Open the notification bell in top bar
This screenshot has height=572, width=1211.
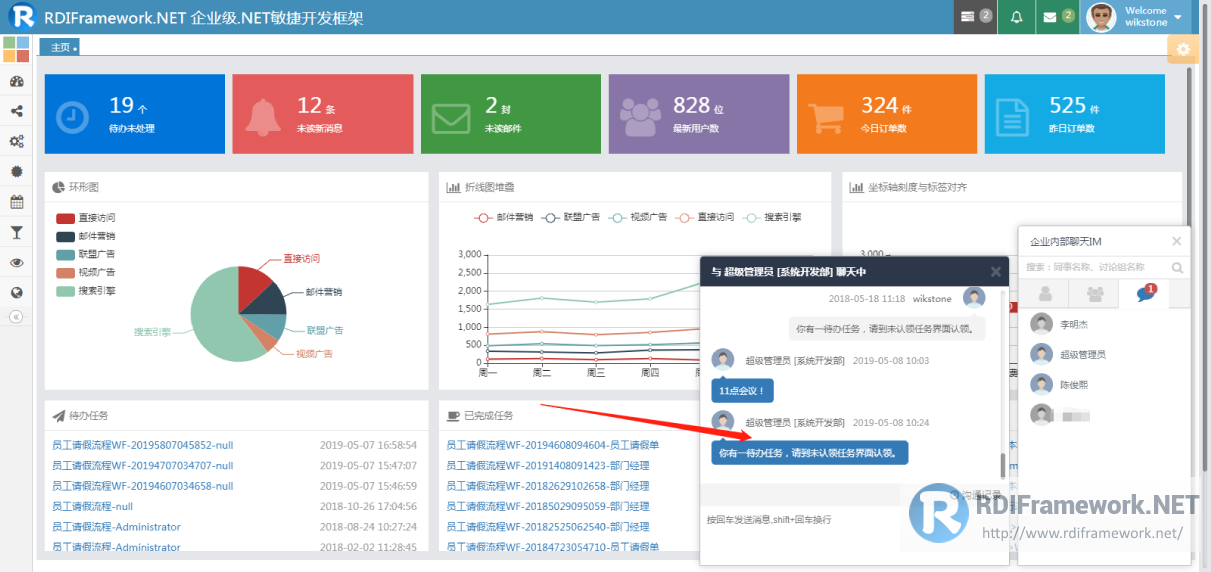[1017, 17]
